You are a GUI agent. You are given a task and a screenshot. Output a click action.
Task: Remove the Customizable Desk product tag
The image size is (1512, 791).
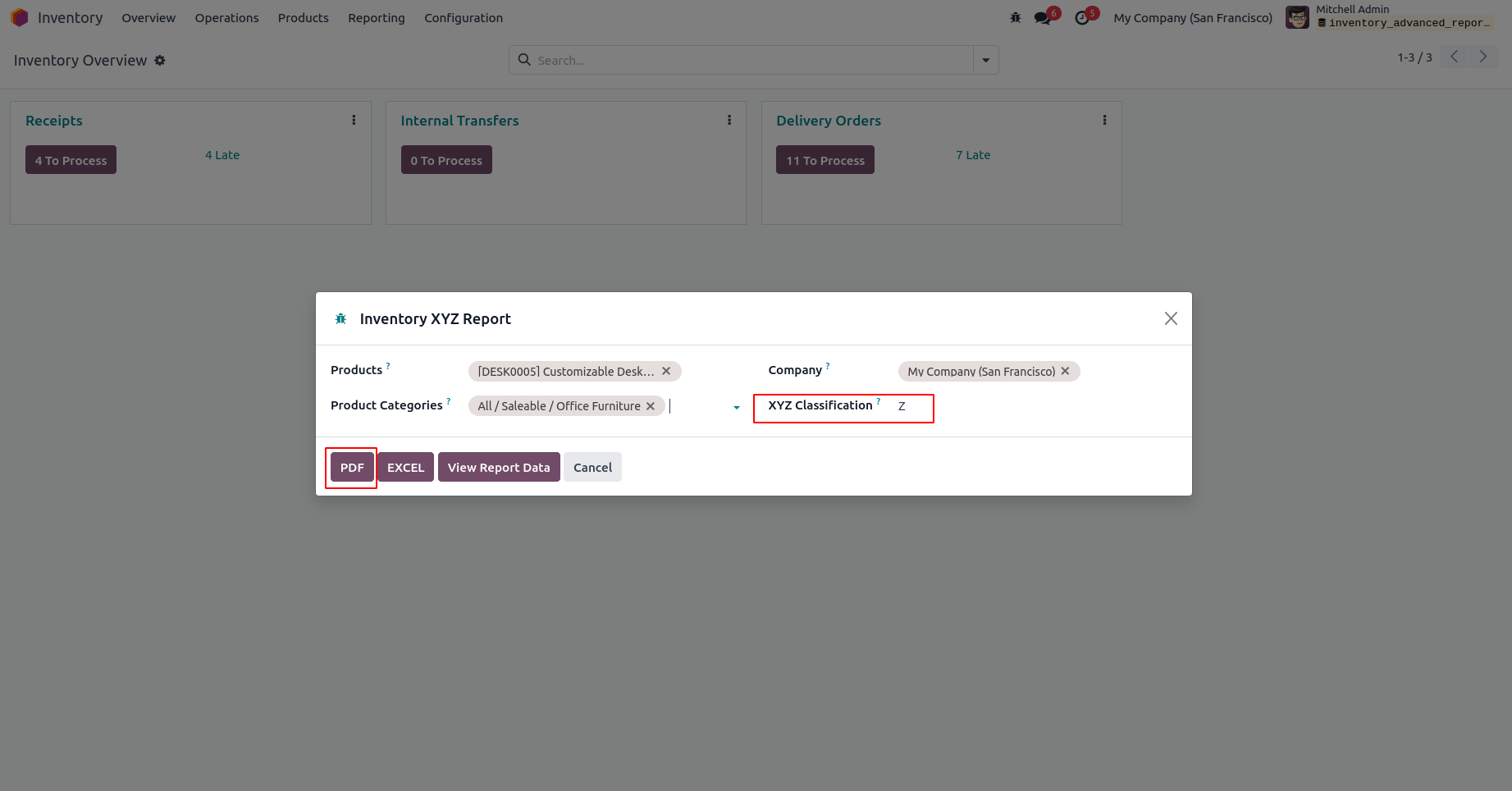666,371
